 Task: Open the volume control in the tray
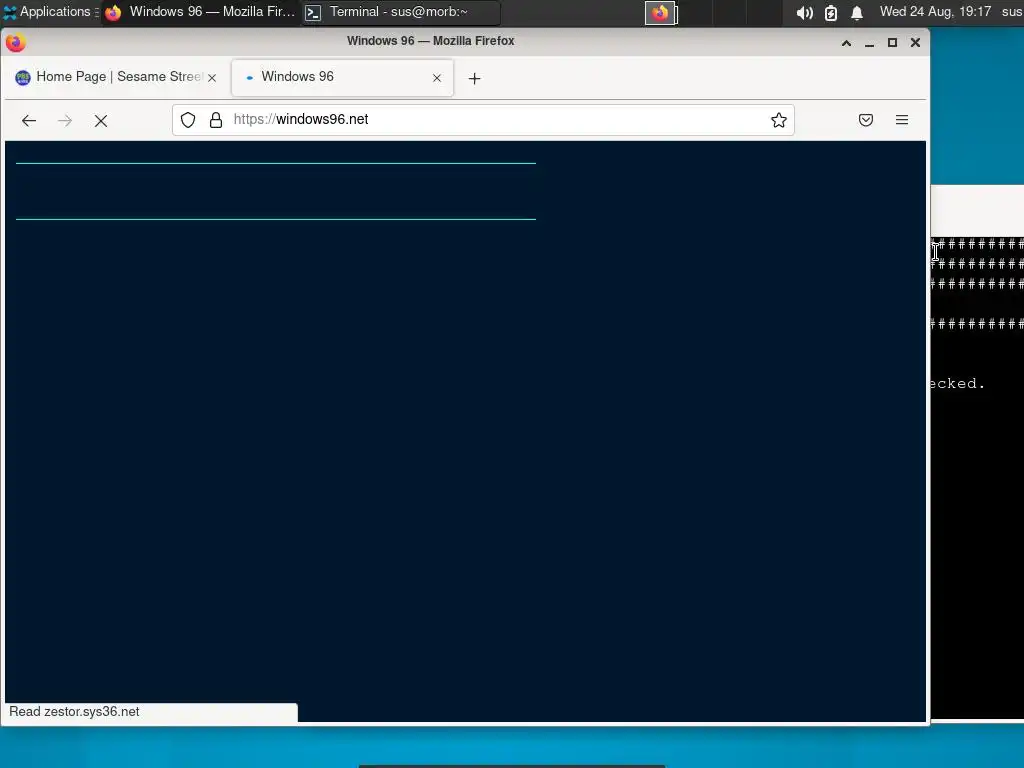(x=805, y=12)
